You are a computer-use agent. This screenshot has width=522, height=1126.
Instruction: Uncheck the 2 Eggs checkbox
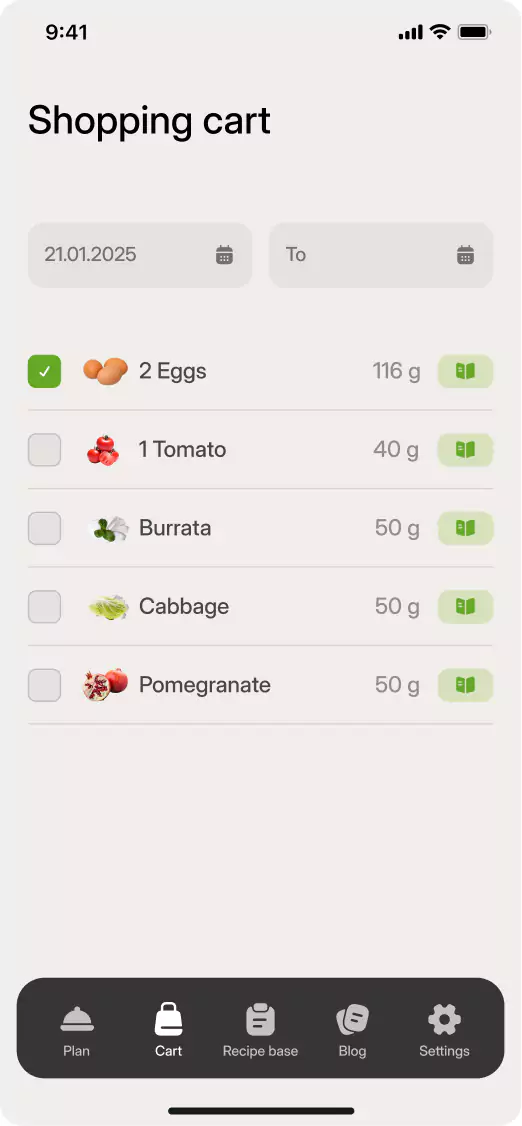tap(45, 371)
